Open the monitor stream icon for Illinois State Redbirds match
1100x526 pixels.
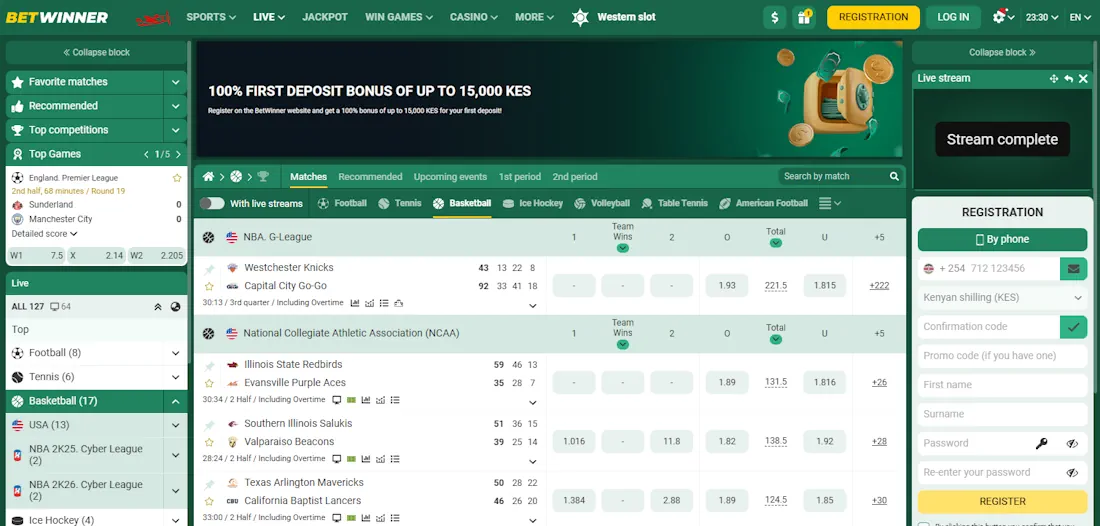(337, 400)
